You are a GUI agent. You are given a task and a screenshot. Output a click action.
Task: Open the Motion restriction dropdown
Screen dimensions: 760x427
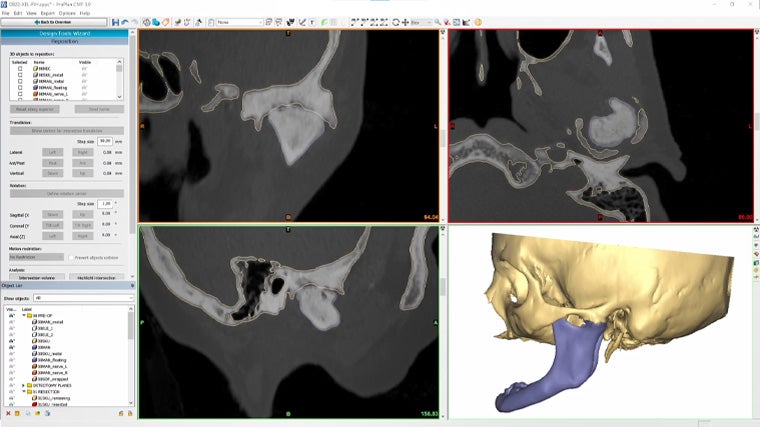click(36, 257)
